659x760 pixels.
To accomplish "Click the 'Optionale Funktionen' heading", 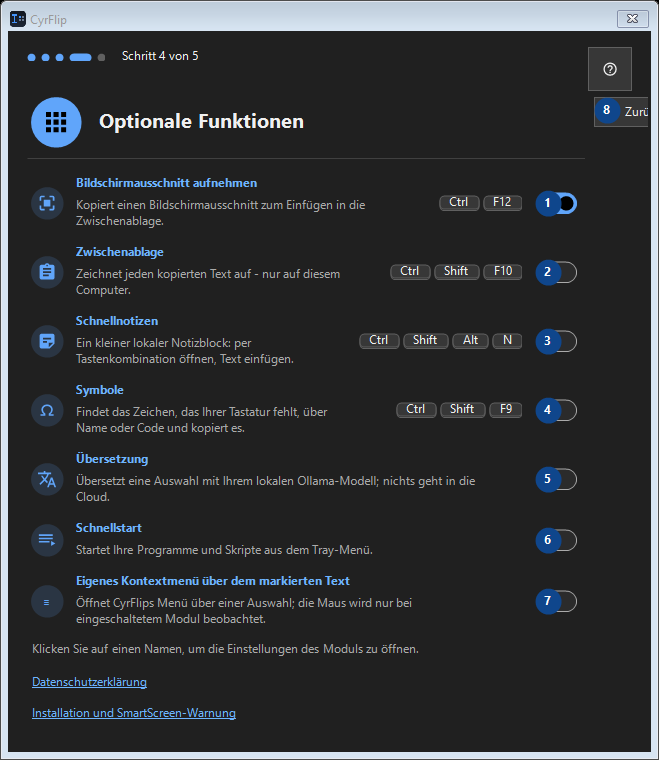I will pos(202,122).
